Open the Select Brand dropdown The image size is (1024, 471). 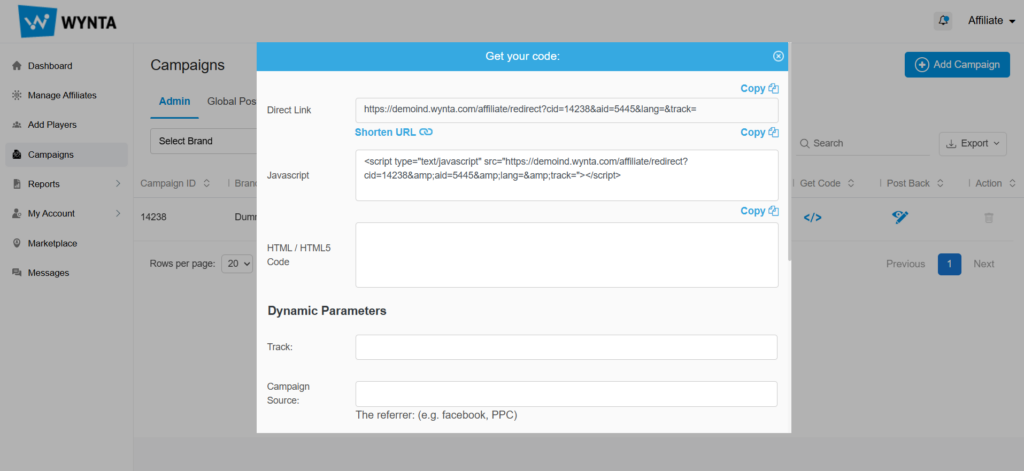point(203,141)
